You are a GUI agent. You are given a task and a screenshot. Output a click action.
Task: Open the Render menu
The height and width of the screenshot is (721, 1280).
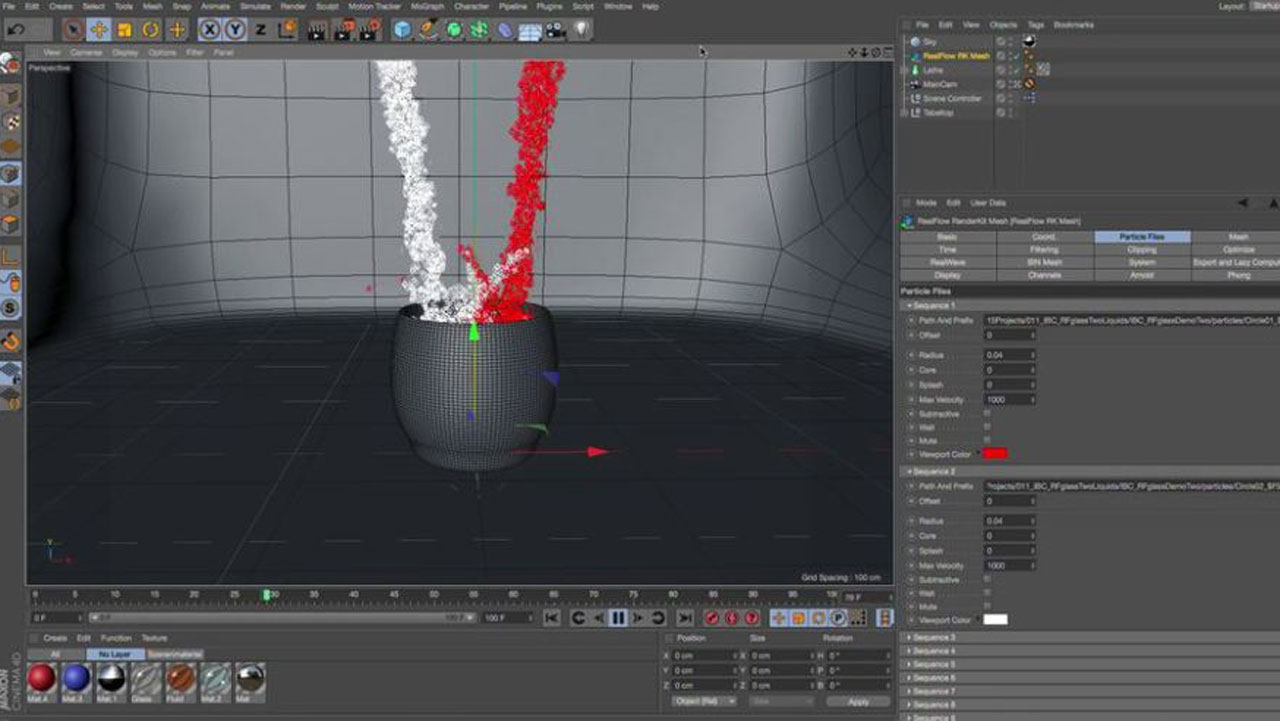click(x=293, y=6)
